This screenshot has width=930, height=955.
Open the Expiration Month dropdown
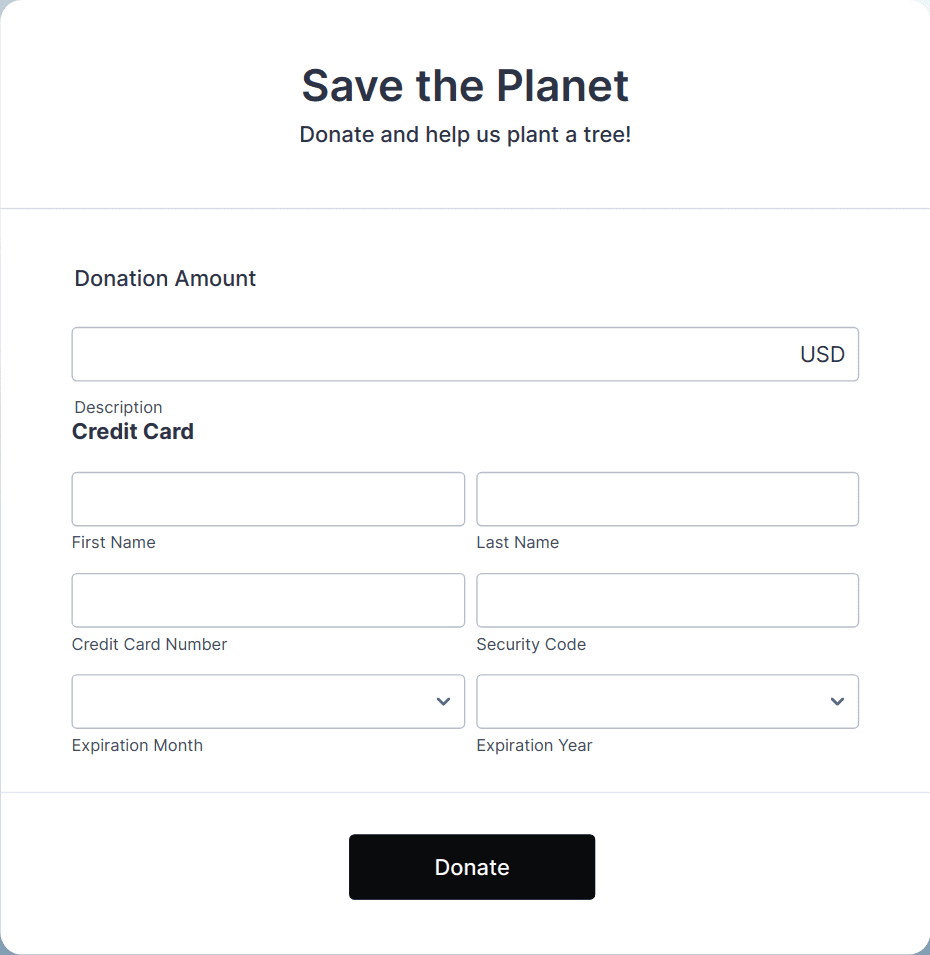coord(267,701)
